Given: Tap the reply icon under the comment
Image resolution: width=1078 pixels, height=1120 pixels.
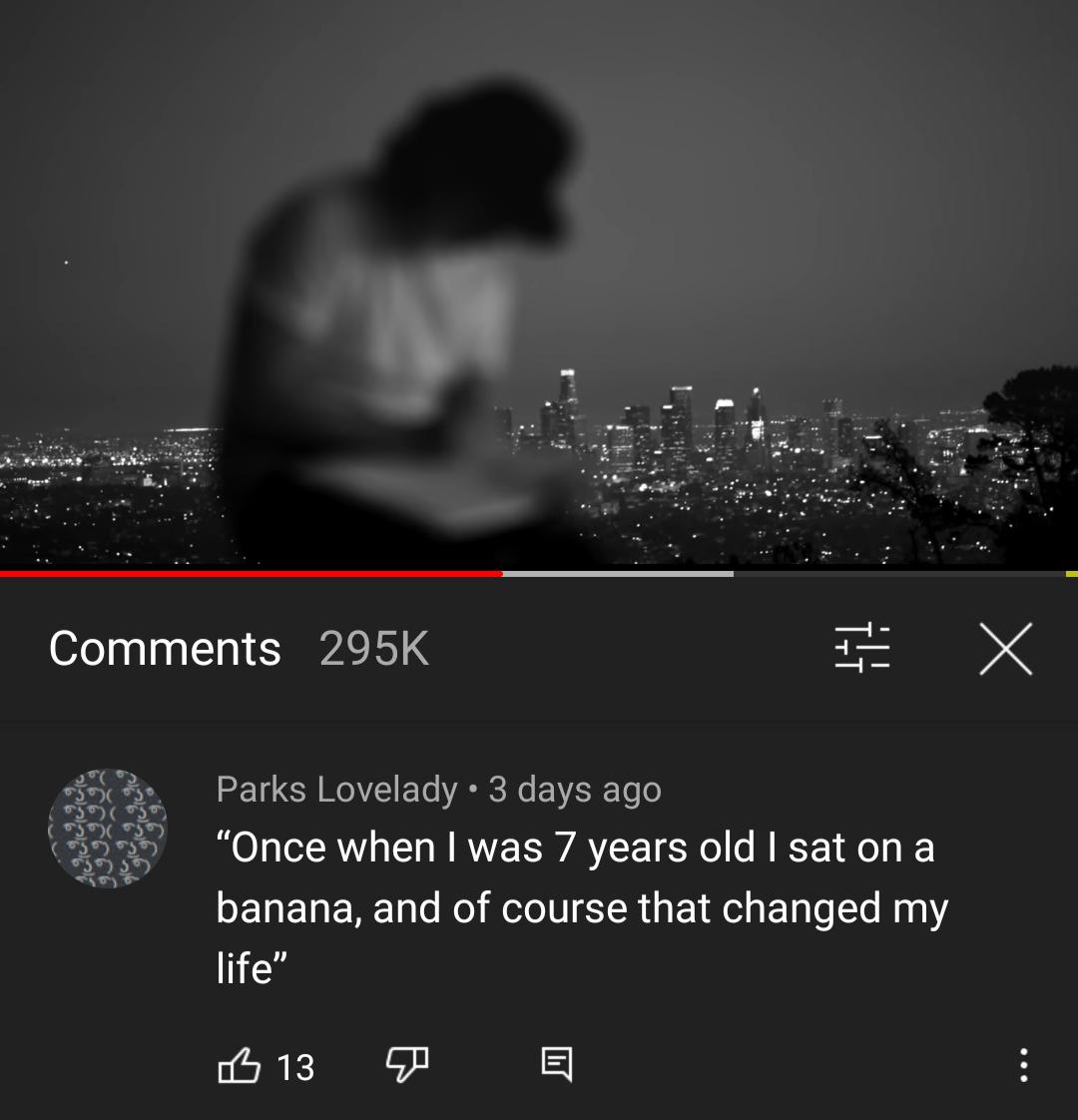Looking at the screenshot, I should [x=557, y=1064].
